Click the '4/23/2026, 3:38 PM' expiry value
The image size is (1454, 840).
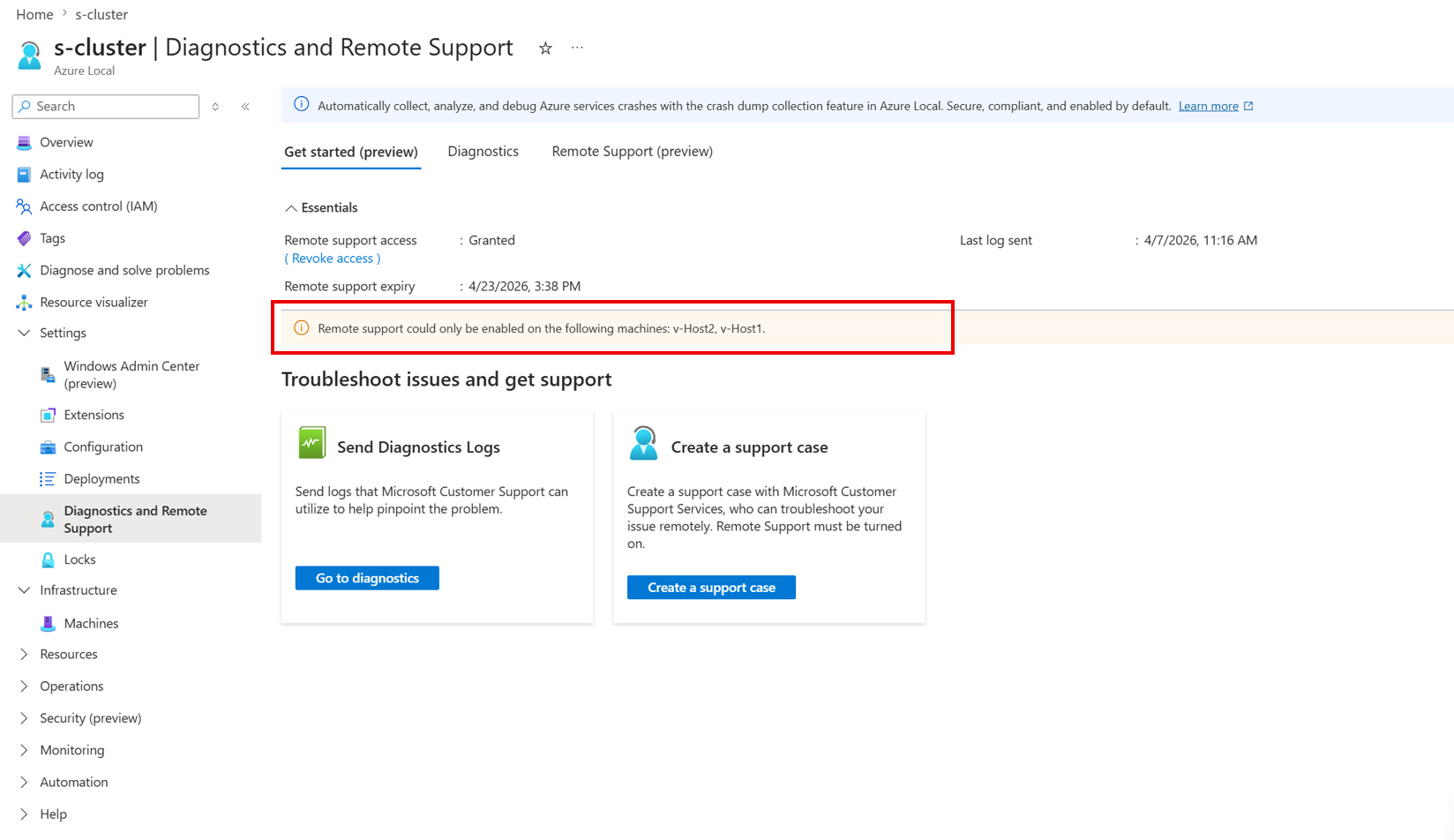tap(524, 286)
